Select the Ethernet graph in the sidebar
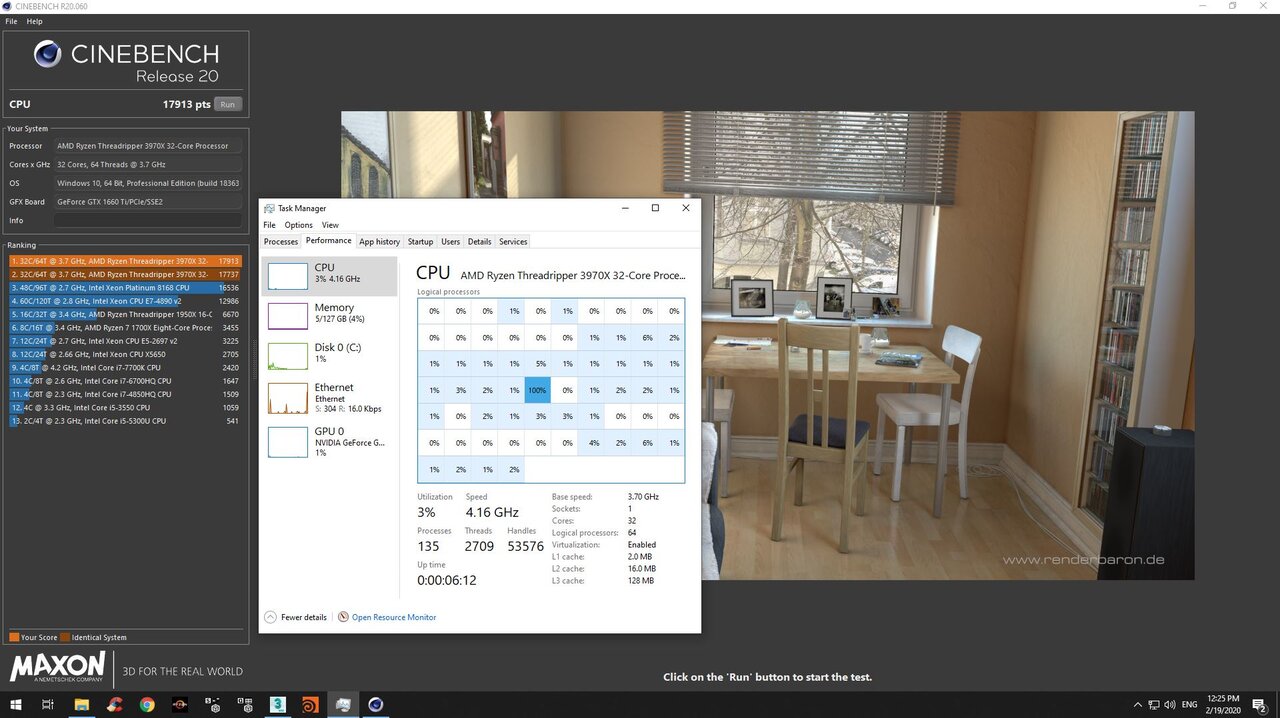 point(329,397)
